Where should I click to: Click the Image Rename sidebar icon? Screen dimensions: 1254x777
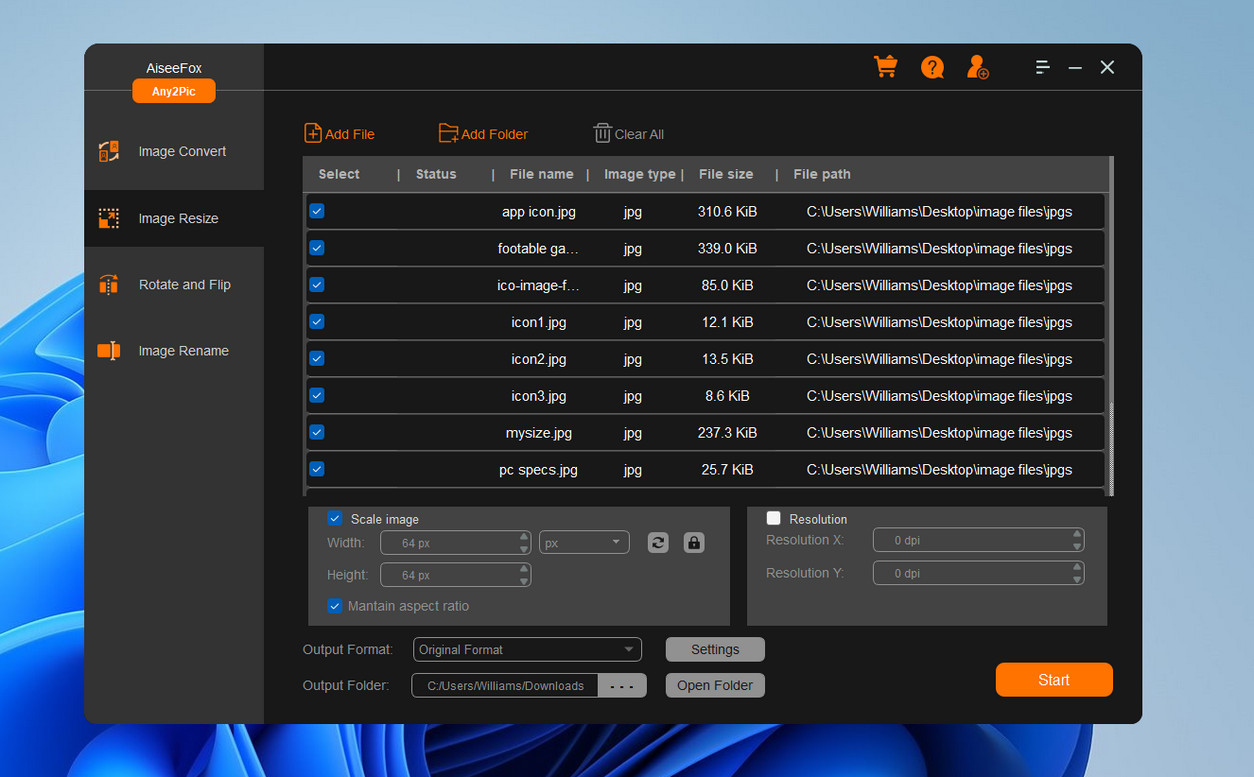(x=109, y=350)
